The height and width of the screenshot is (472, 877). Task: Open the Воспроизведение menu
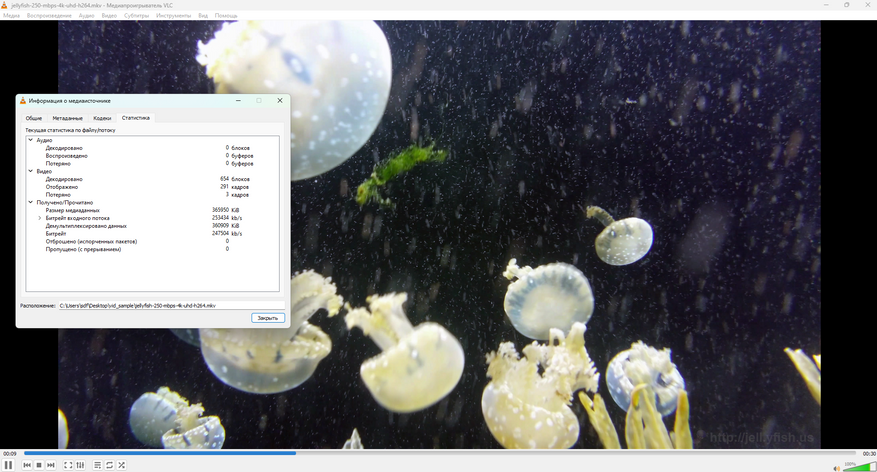49,16
